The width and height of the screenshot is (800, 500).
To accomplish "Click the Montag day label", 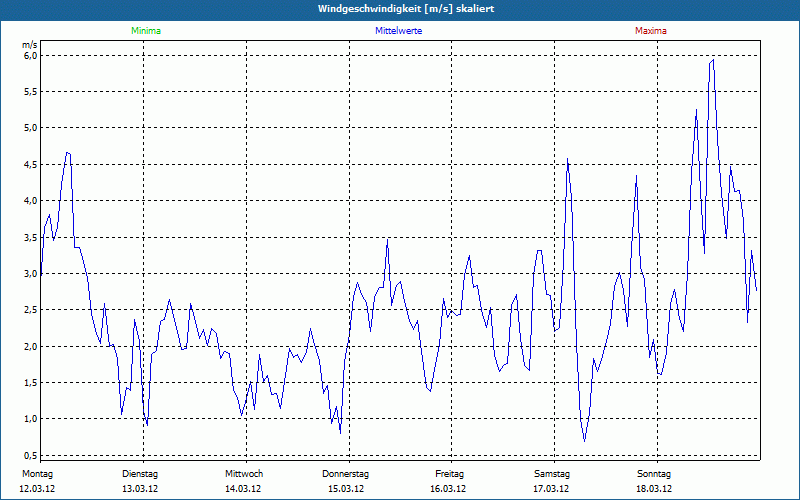I will click(37, 474).
